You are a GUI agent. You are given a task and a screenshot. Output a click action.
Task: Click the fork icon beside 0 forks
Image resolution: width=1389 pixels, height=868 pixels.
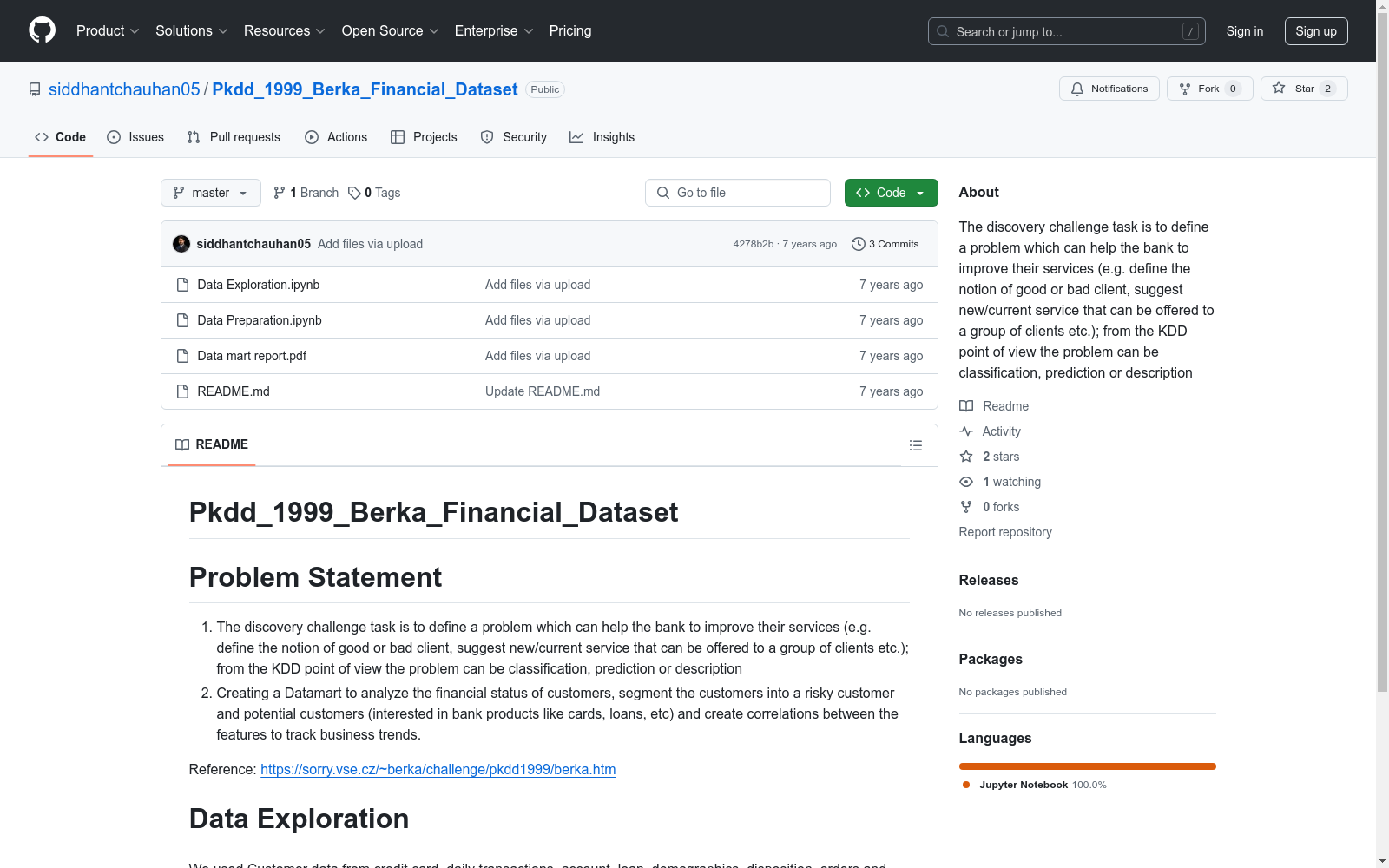click(966, 507)
